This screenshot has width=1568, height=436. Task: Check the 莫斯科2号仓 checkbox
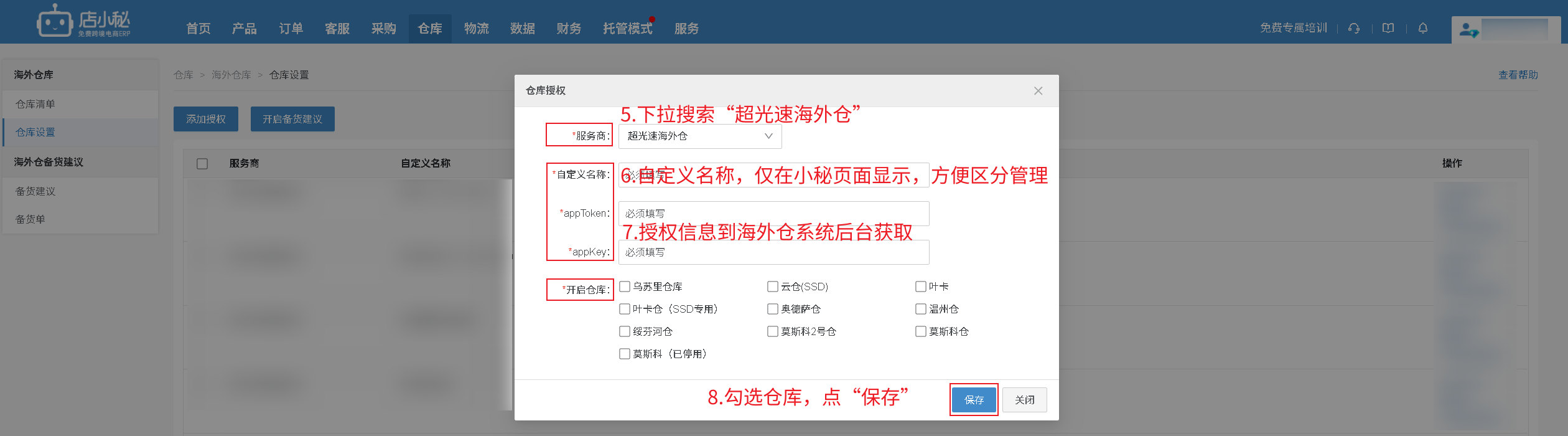[x=773, y=331]
